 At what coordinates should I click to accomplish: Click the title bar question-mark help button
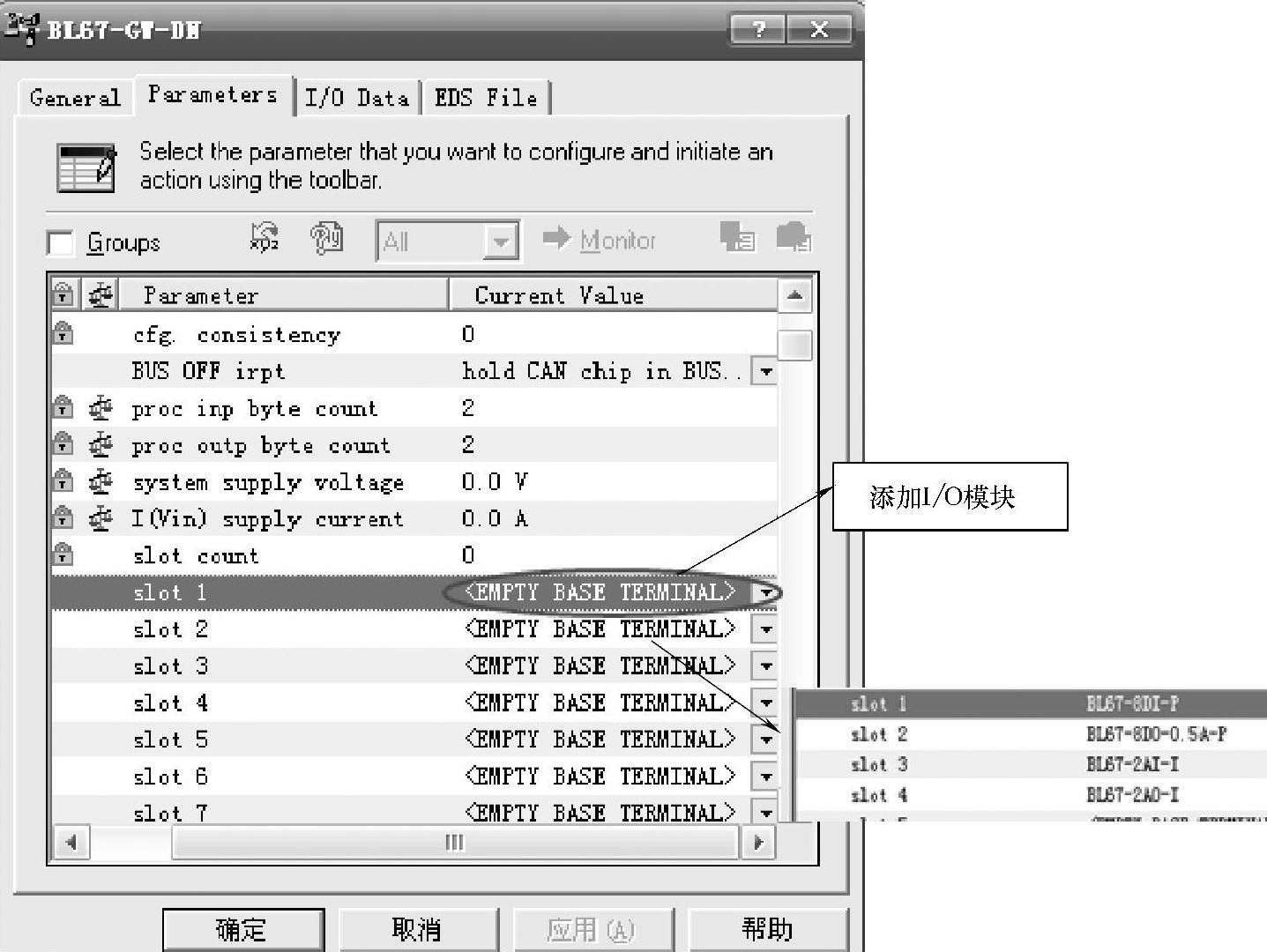tap(758, 29)
